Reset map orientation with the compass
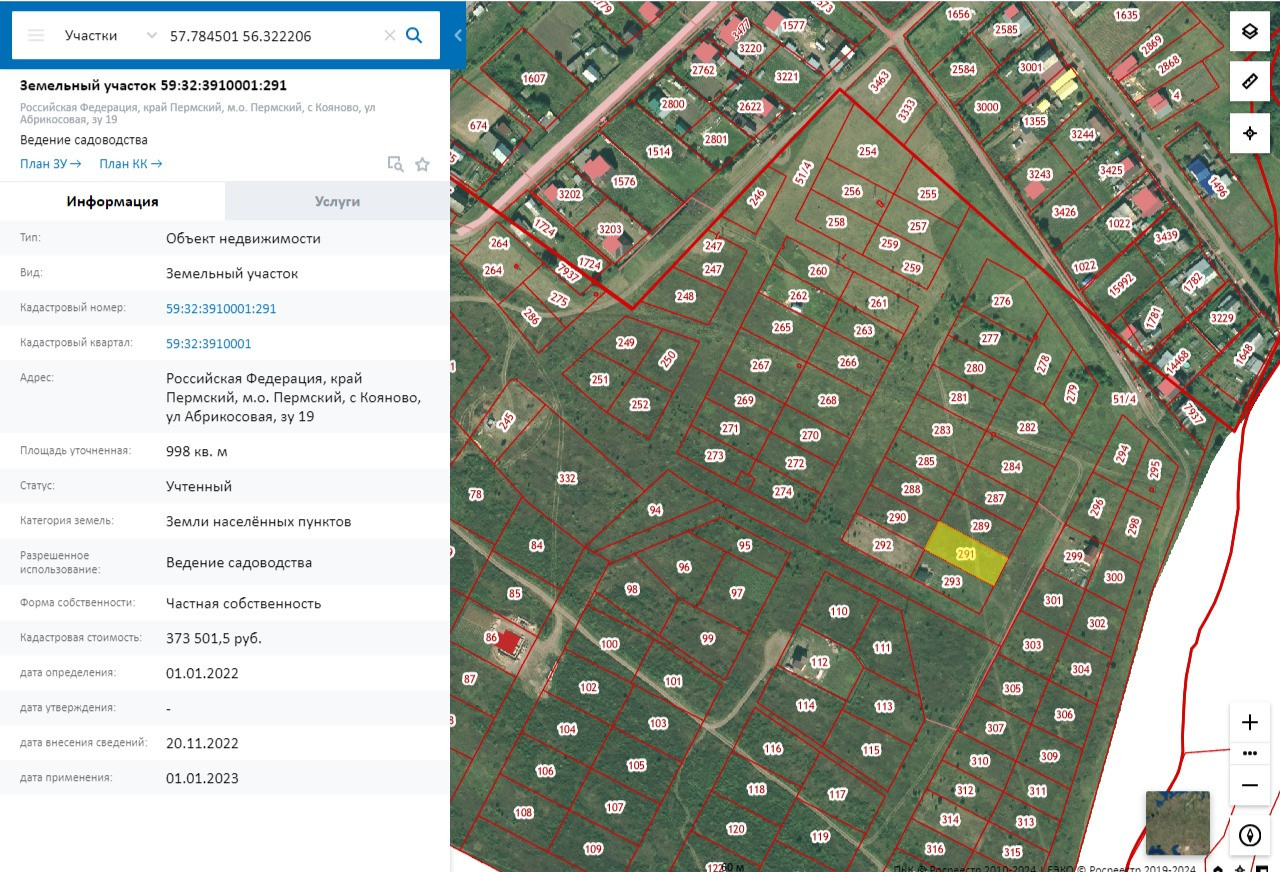Image resolution: width=1280 pixels, height=872 pixels. 1250,835
